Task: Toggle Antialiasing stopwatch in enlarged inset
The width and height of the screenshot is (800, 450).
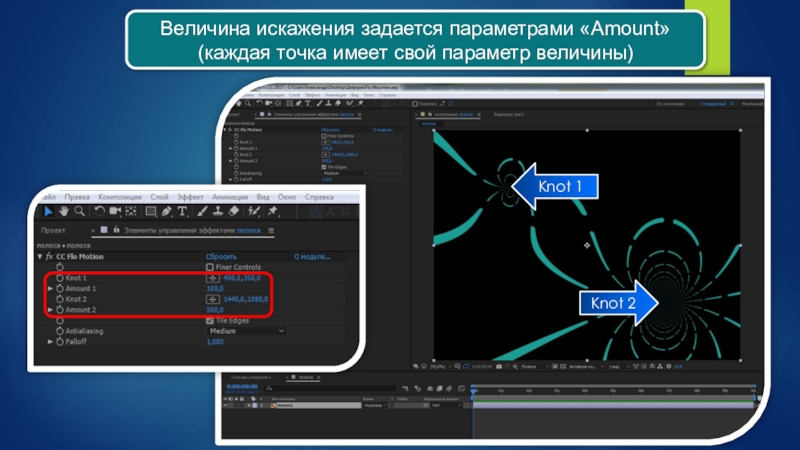Action: [60, 331]
